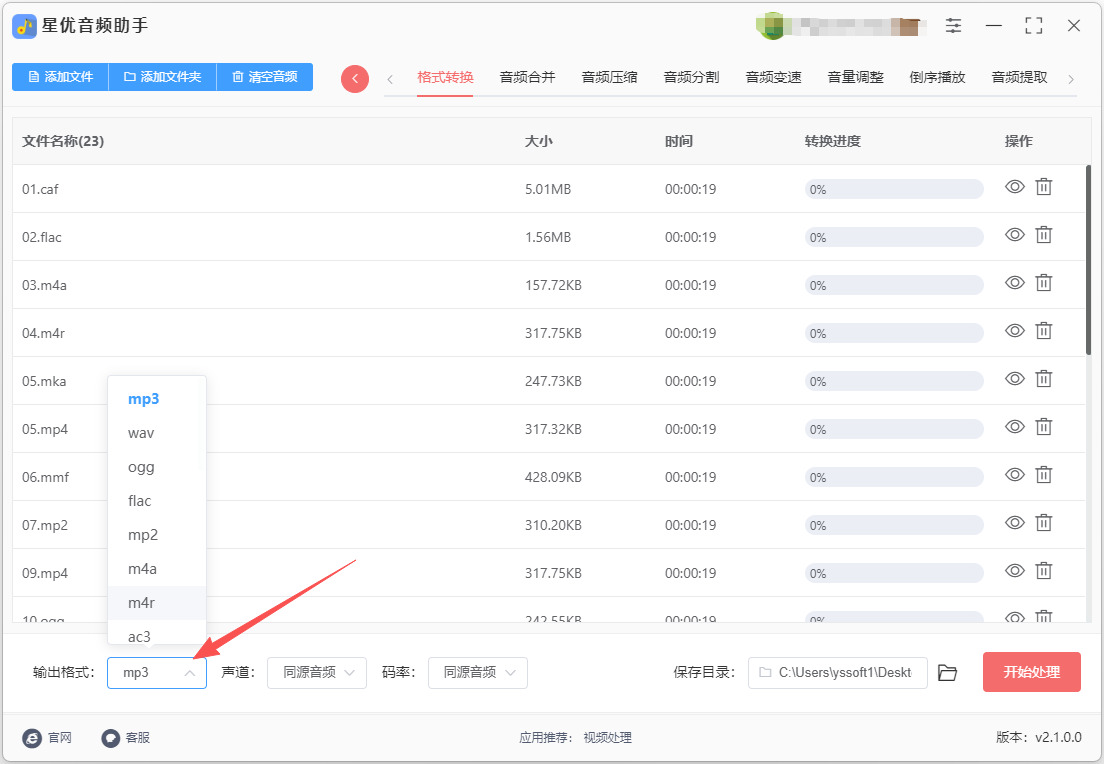Select the 428.09KB size cell
This screenshot has height=764, width=1104.
pyautogui.click(x=553, y=477)
